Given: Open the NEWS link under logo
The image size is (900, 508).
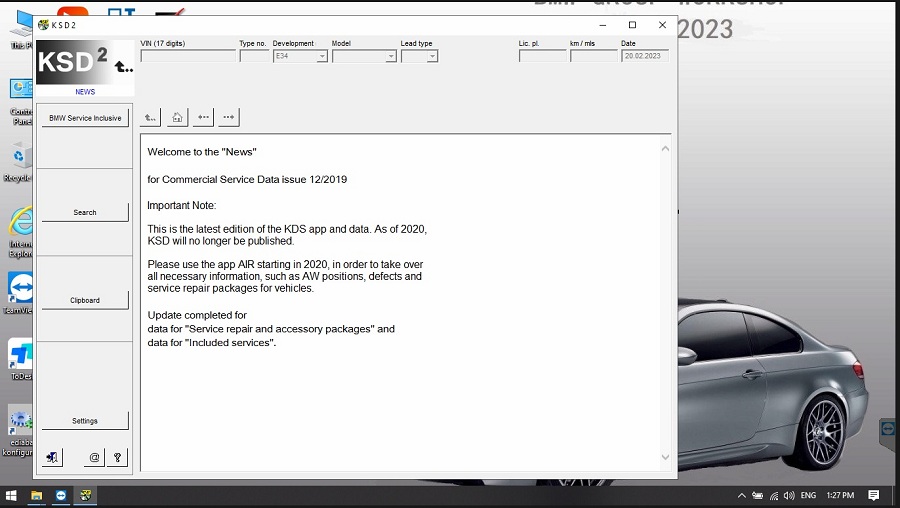Looking at the screenshot, I should click(x=85, y=92).
